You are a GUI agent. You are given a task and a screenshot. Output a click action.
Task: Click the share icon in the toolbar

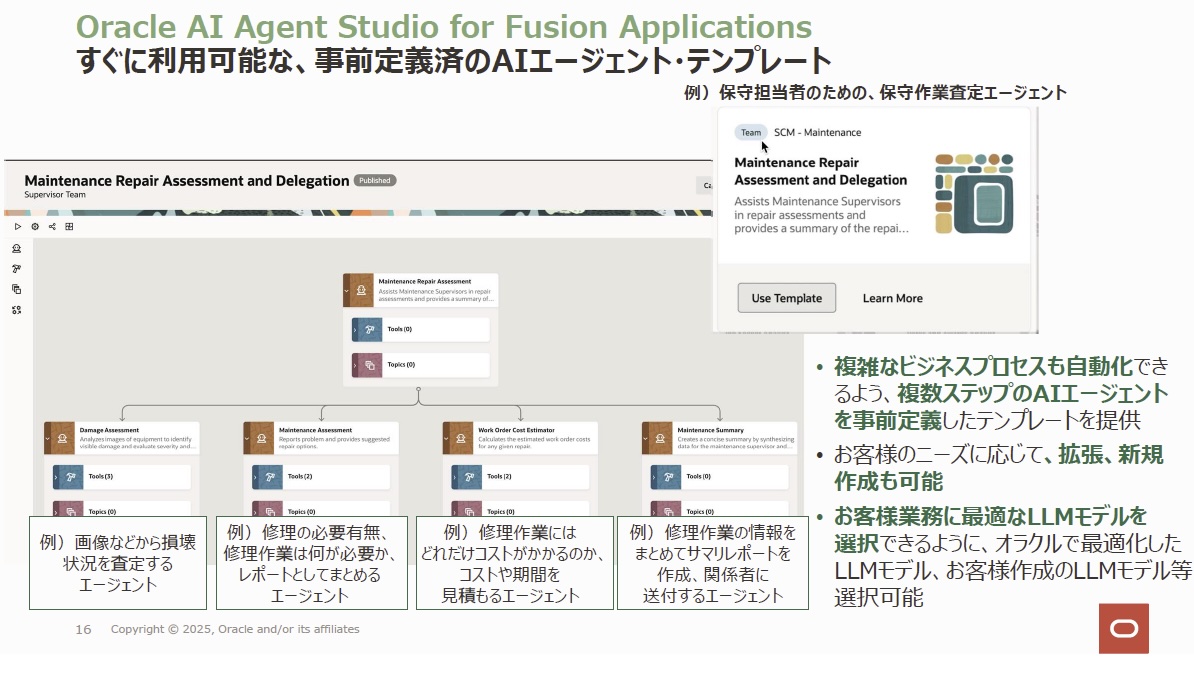[x=52, y=227]
